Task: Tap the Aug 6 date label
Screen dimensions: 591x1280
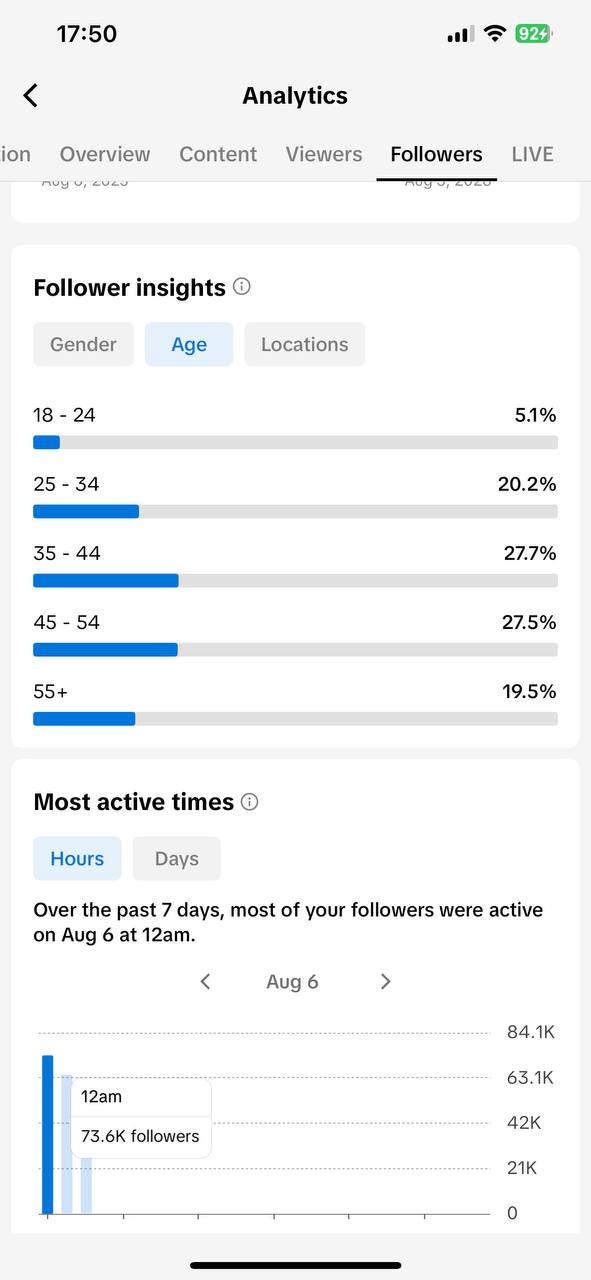Action: click(292, 982)
